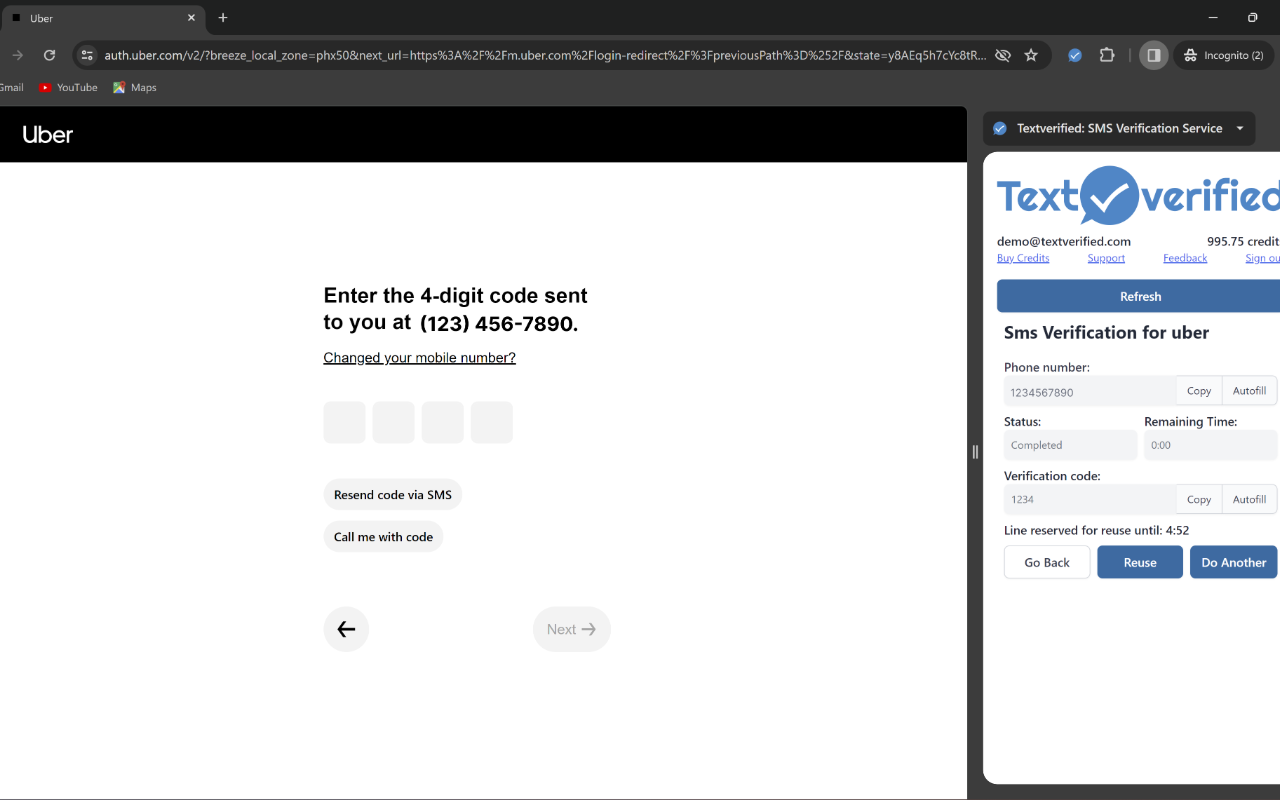
Task: Click the address bar URL
Action: (545, 55)
